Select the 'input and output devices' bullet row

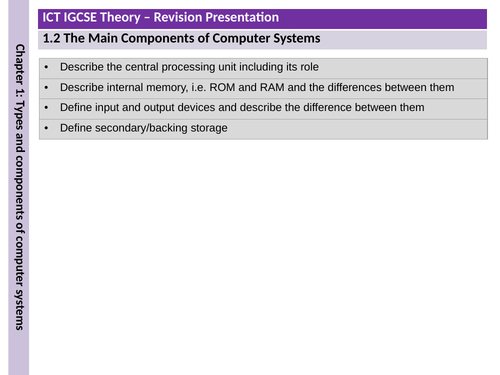tap(263, 109)
